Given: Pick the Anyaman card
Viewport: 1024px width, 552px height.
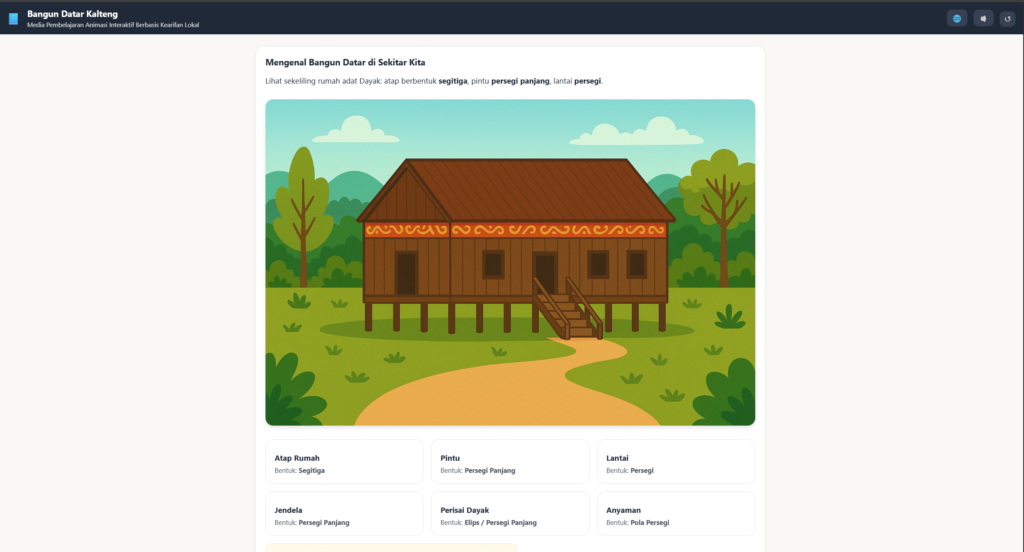Looking at the screenshot, I should click(x=676, y=514).
